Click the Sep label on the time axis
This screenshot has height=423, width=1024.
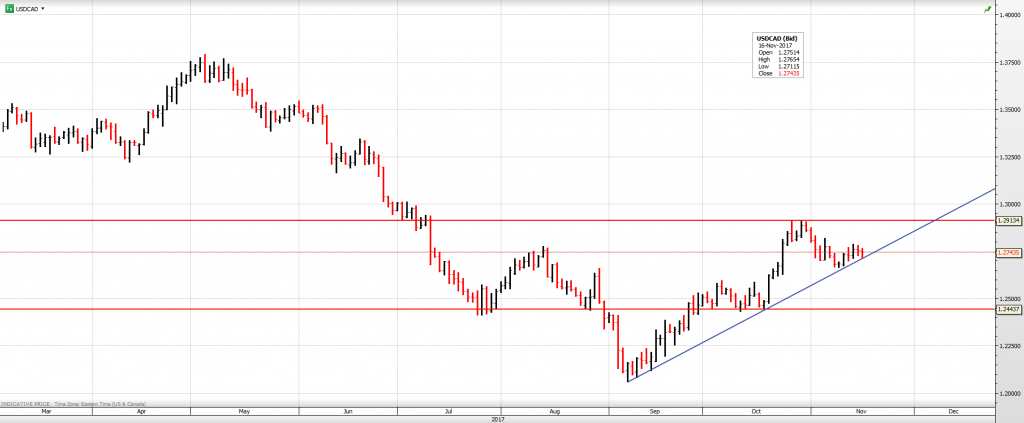654,411
